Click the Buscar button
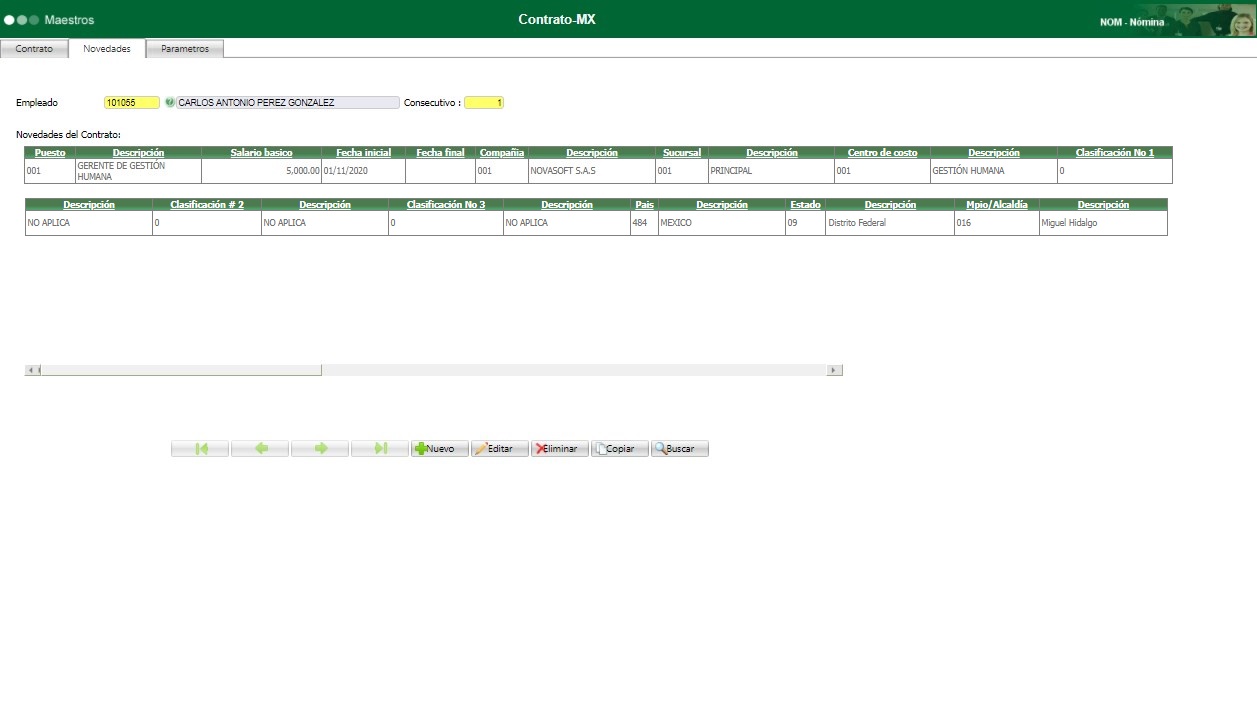 [680, 449]
